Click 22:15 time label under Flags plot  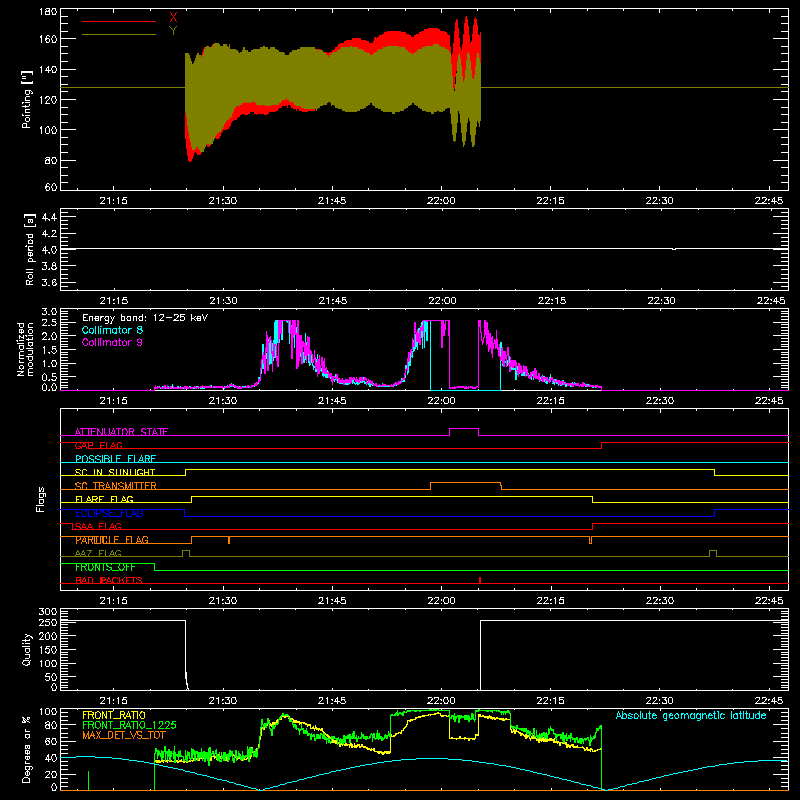pyautogui.click(x=551, y=601)
